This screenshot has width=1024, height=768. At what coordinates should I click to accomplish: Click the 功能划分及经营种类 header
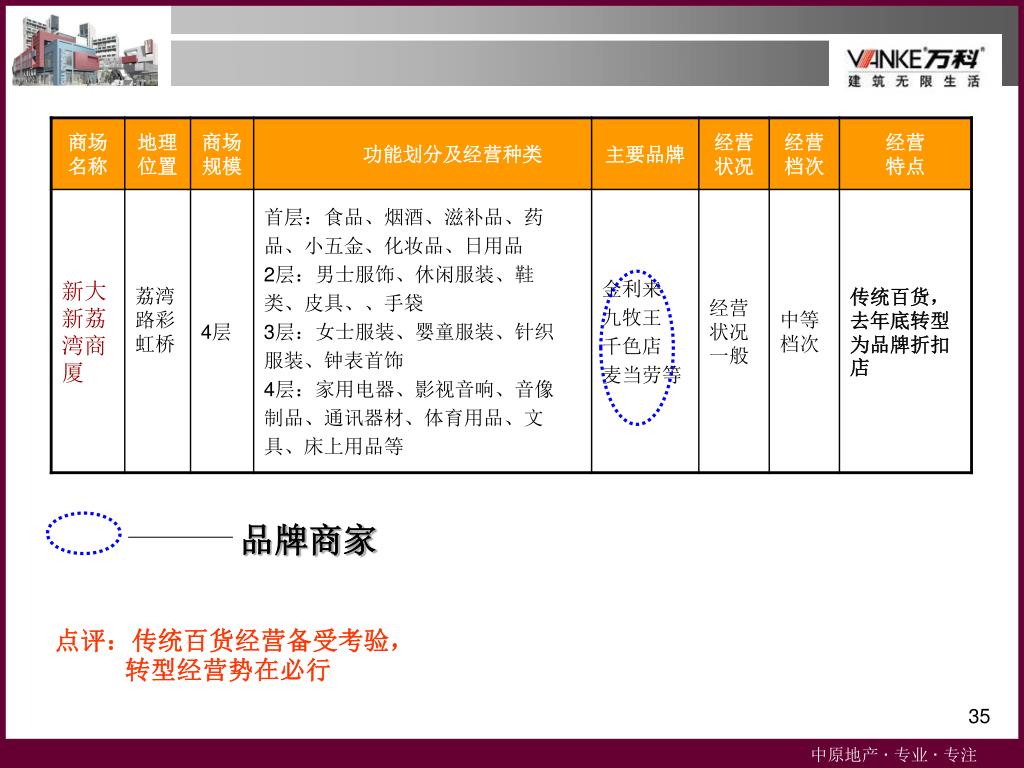(453, 154)
